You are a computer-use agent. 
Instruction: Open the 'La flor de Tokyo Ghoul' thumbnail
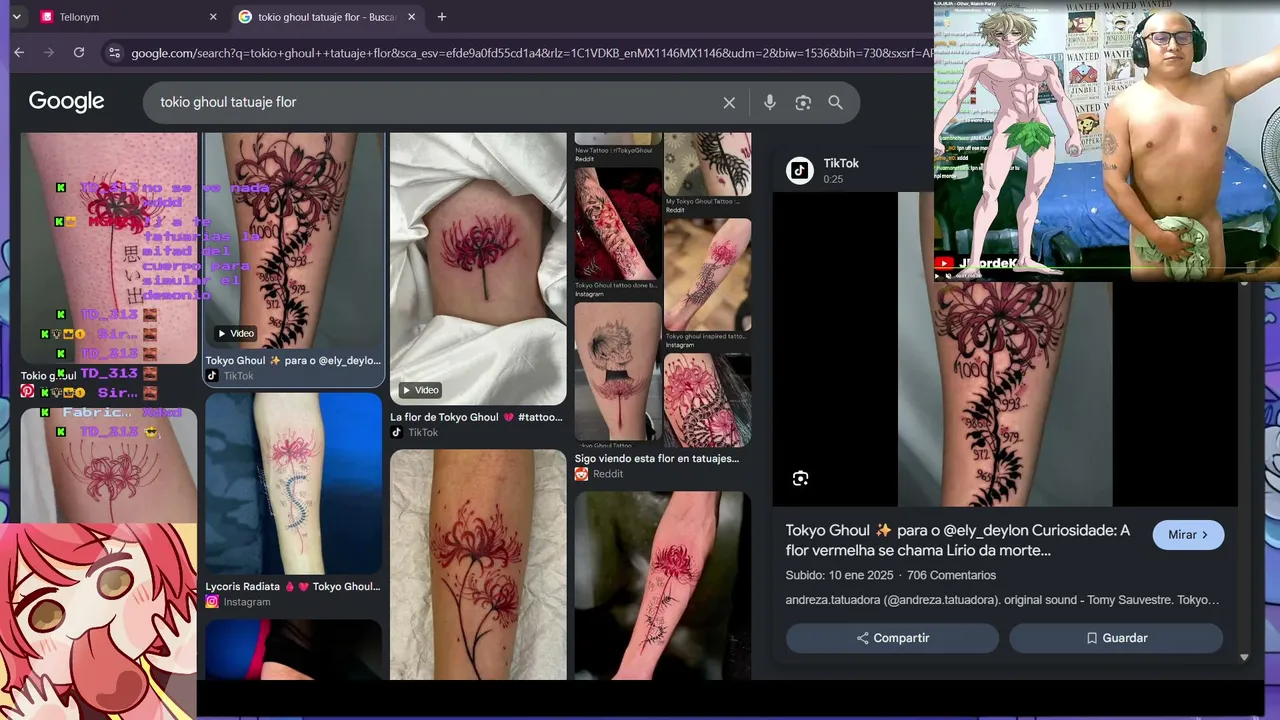pos(478,268)
